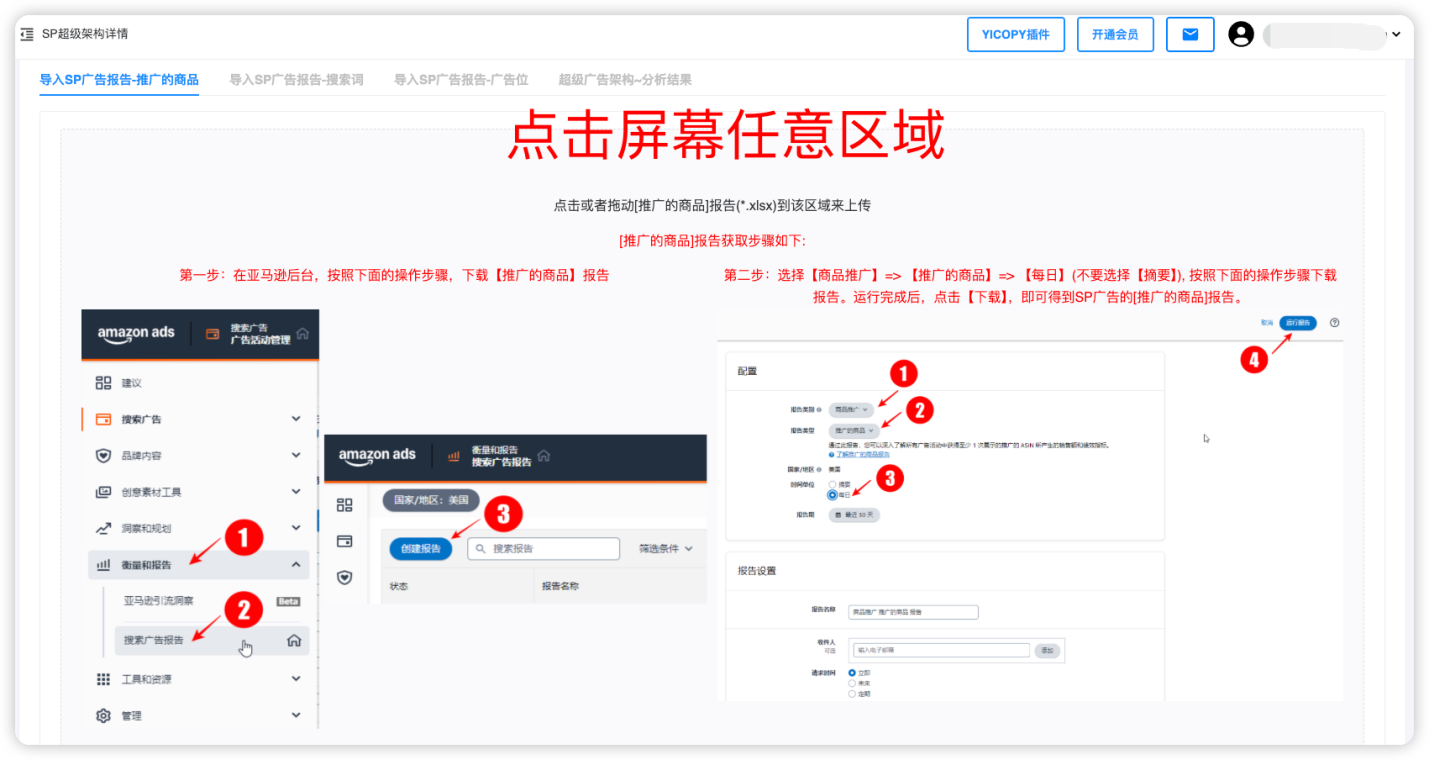The height and width of the screenshot is (760, 1429).
Task: Click home icon beside 衡量和报告 header title
Action: click(544, 456)
